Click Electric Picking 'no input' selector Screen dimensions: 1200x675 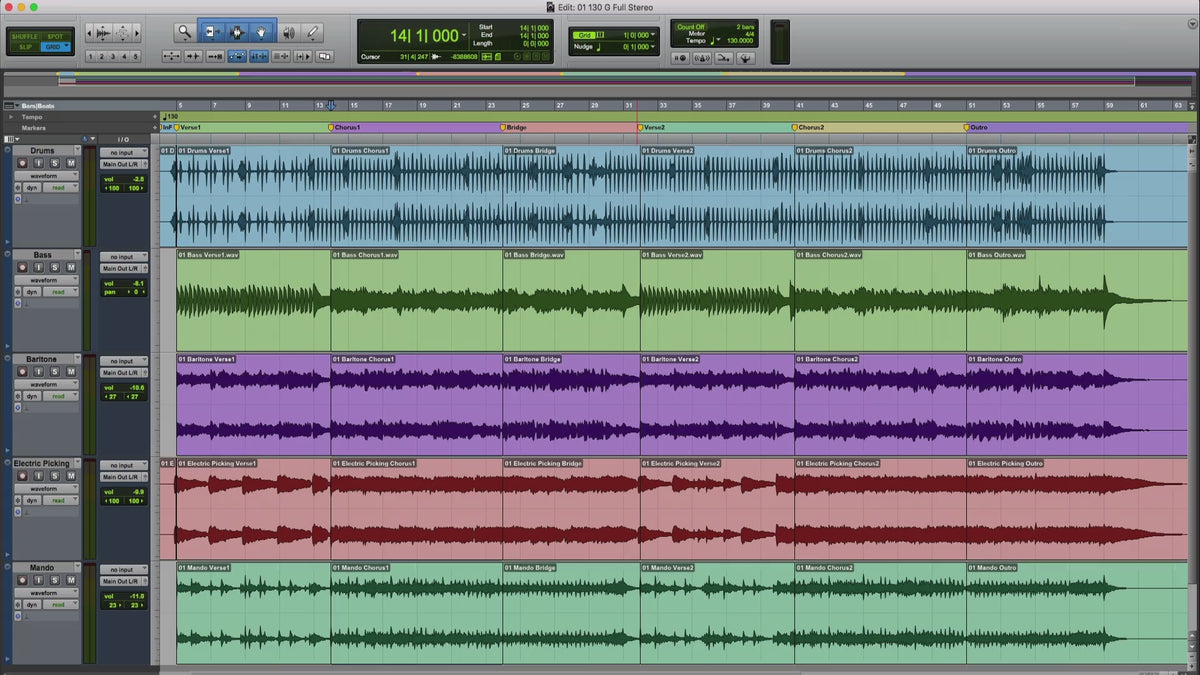[x=123, y=465]
